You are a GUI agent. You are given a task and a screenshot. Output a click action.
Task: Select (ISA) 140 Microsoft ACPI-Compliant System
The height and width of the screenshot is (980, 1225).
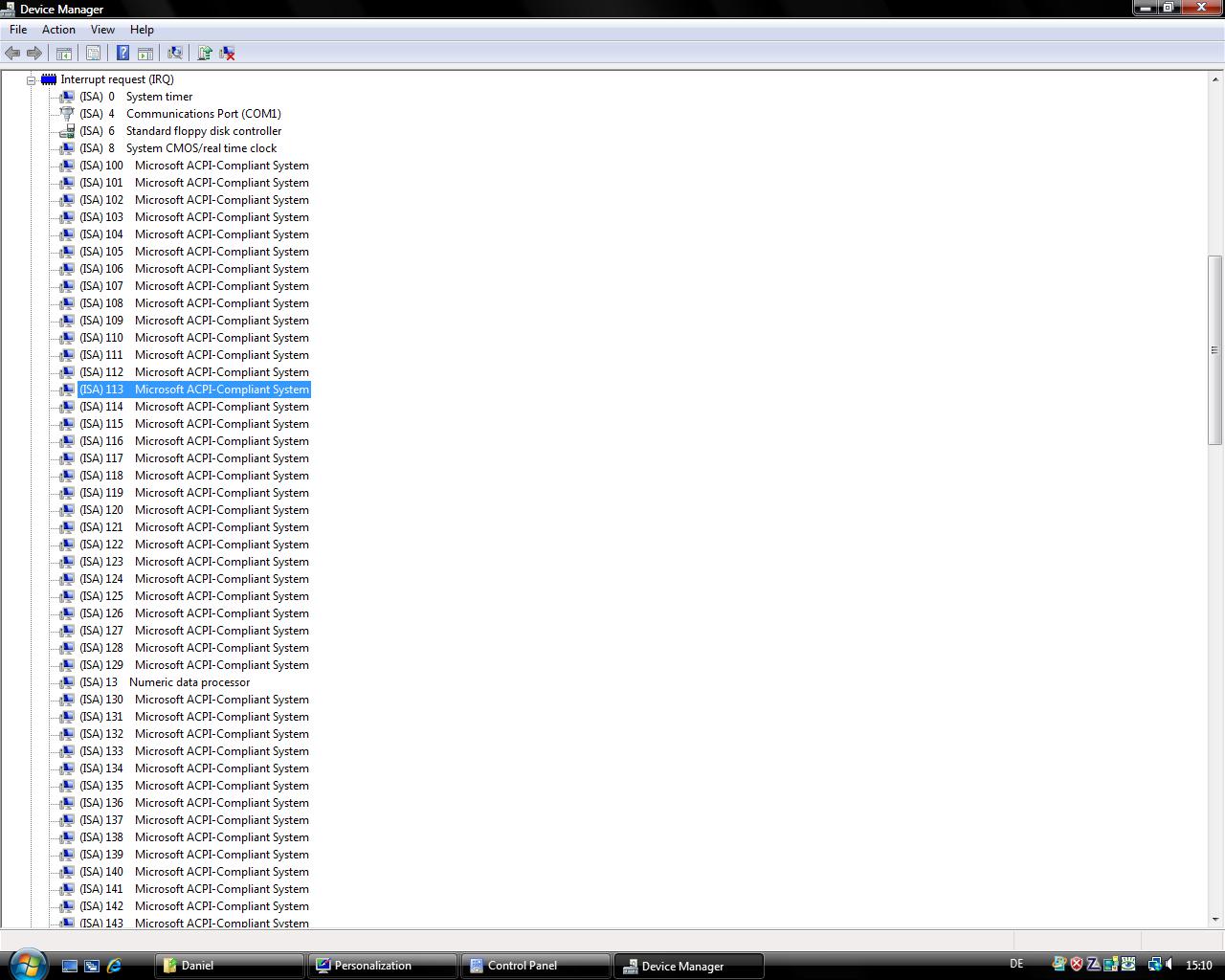[x=194, y=872]
